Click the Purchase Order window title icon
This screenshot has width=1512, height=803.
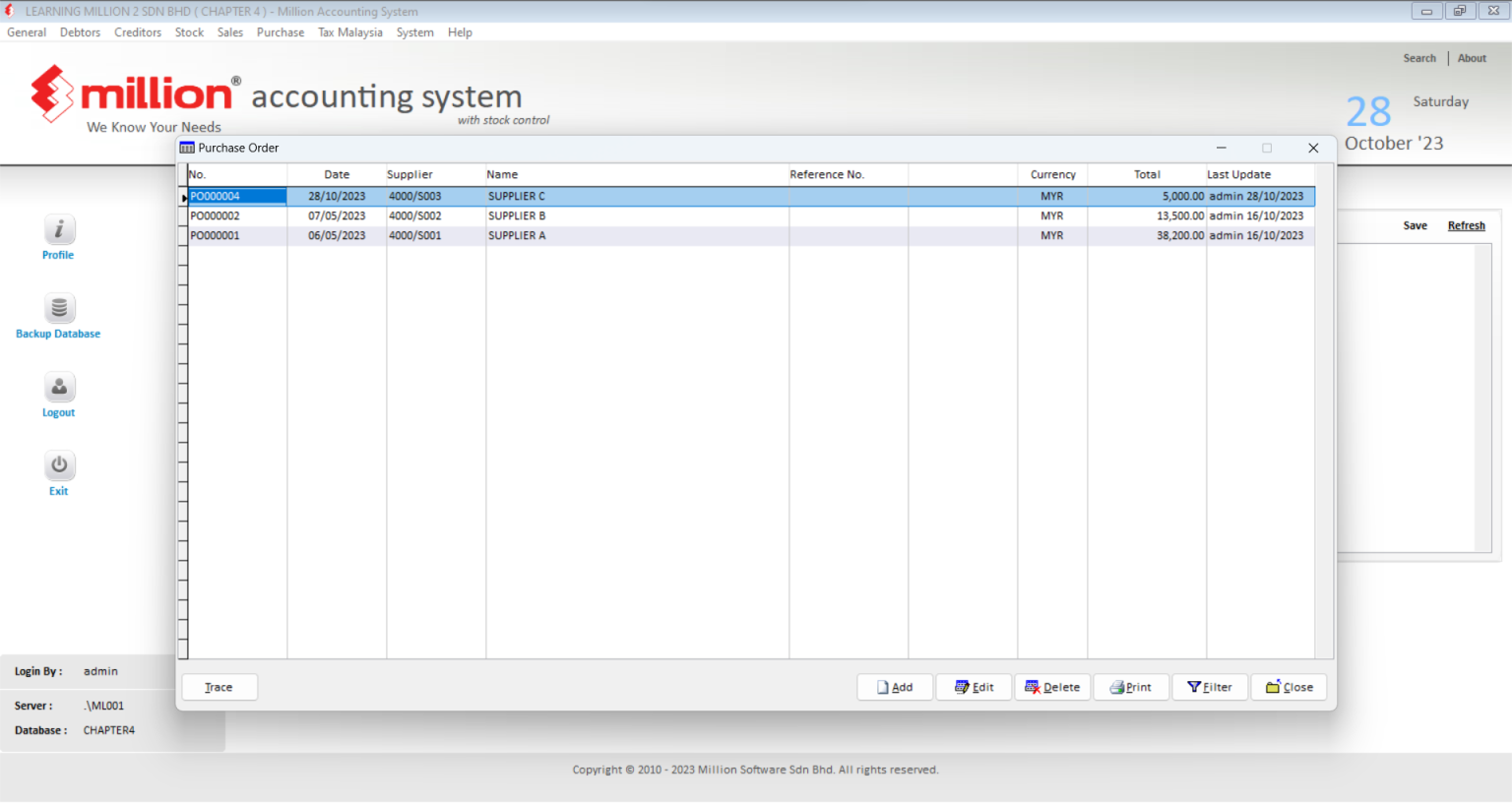point(187,148)
